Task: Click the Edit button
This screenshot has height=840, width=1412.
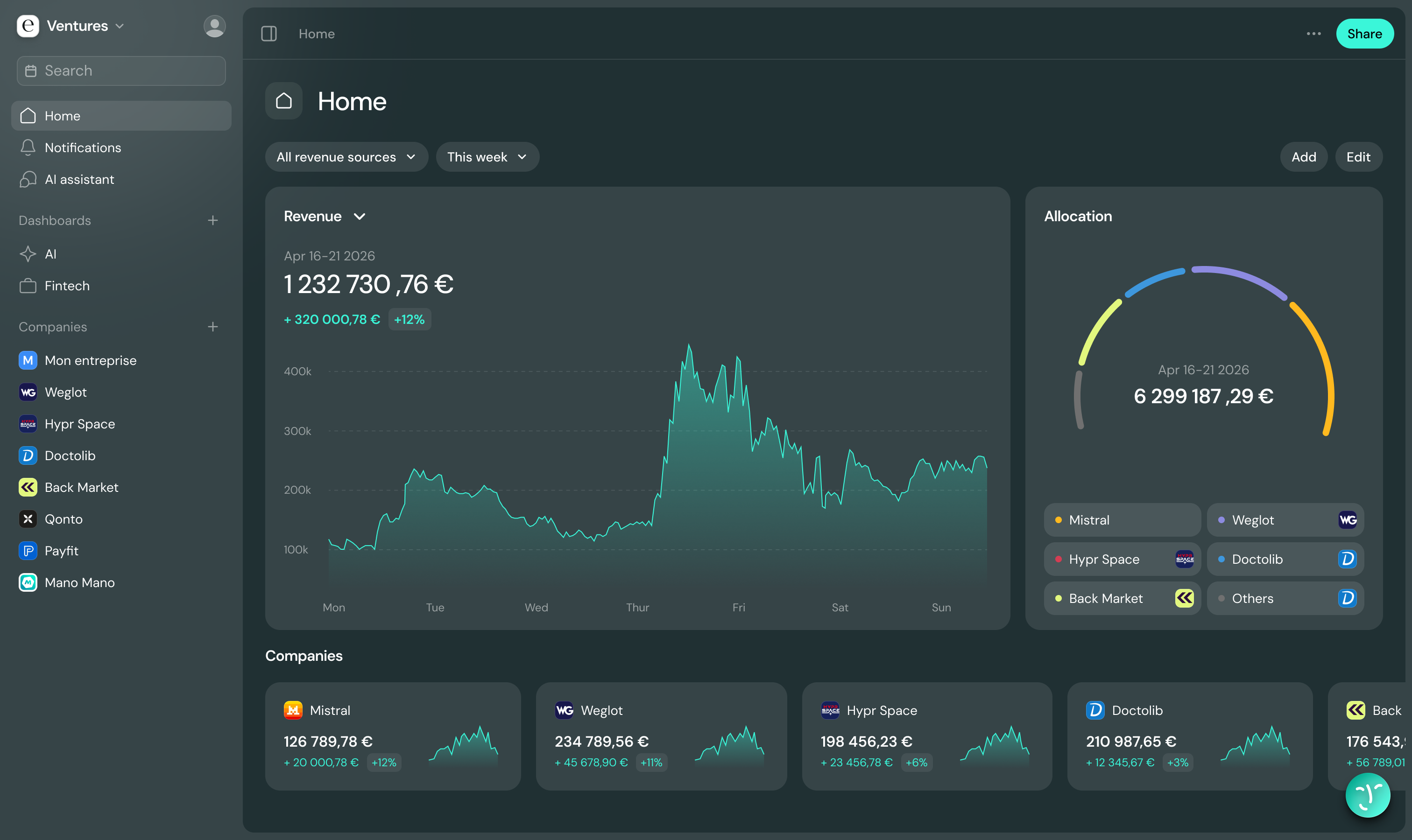Action: pos(1358,157)
